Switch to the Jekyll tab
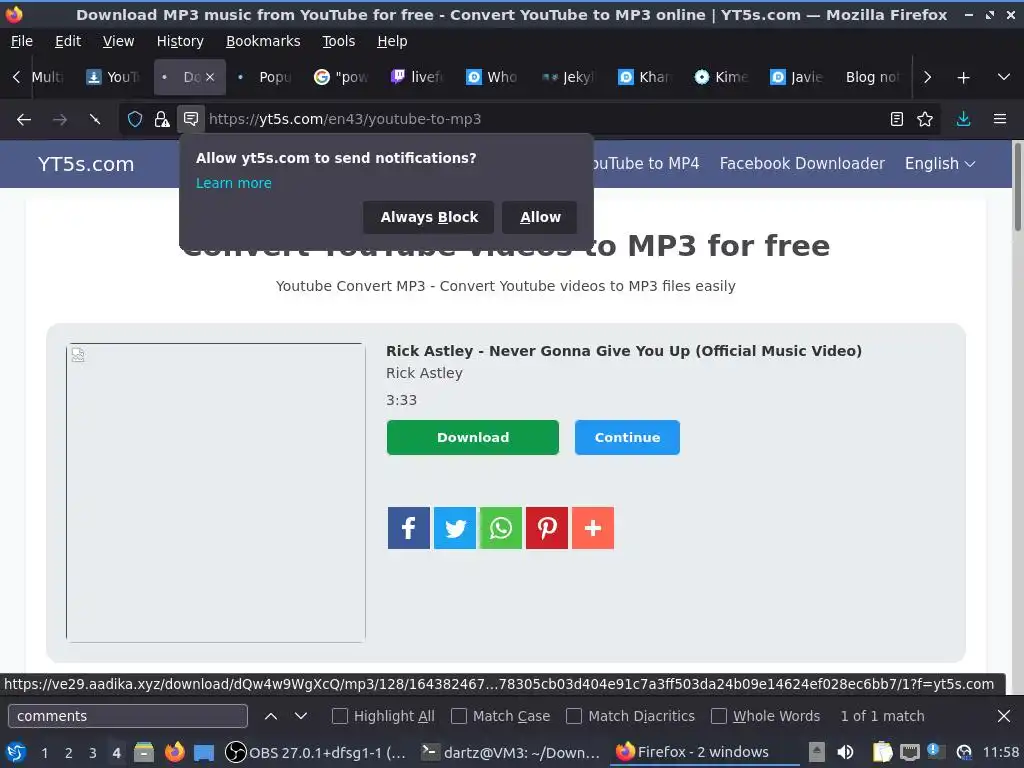 coord(568,77)
